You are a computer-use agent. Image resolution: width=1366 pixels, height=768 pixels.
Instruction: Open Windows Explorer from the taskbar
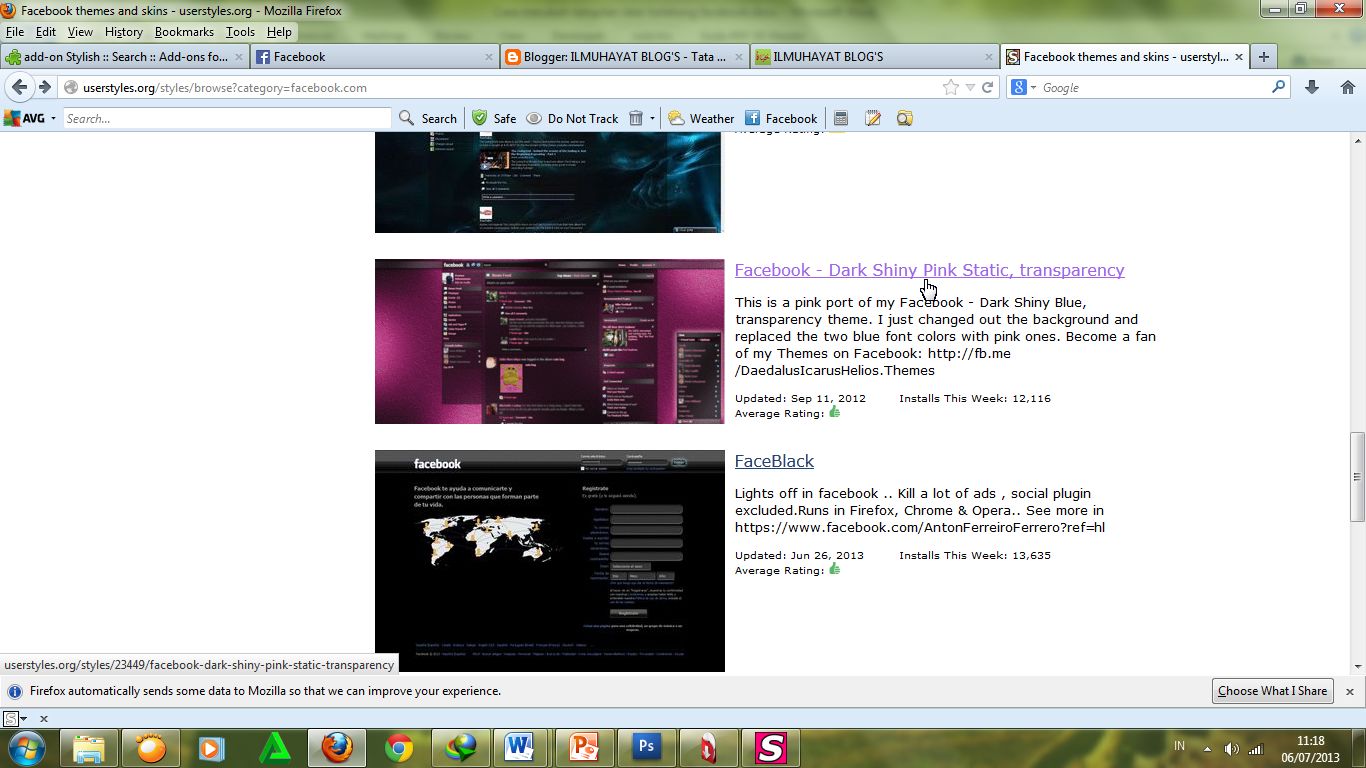click(89, 748)
